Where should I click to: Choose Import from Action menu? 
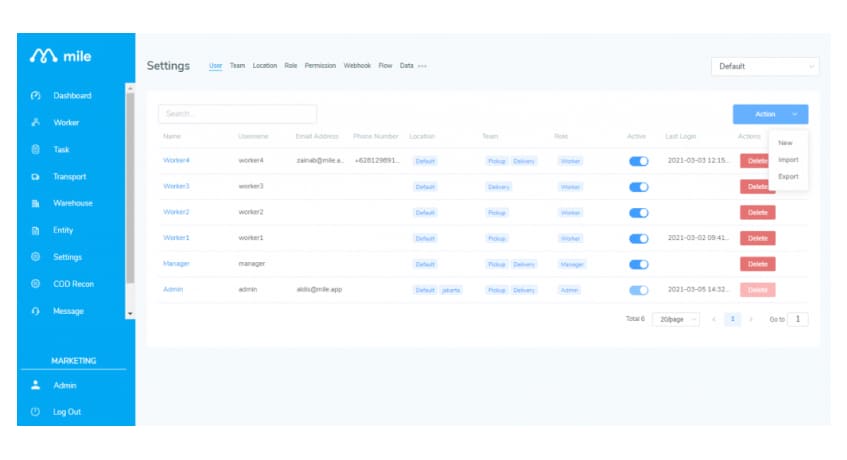tap(788, 160)
